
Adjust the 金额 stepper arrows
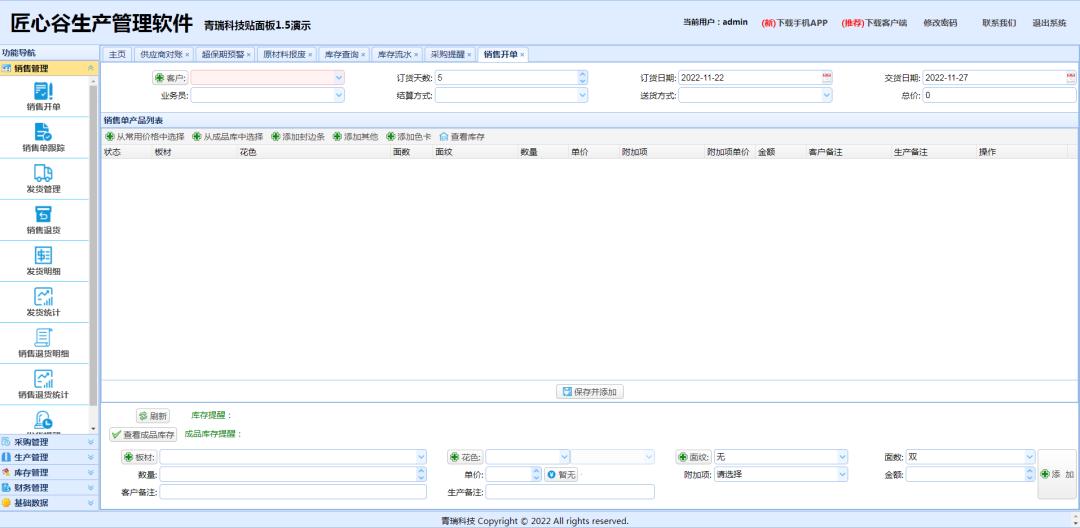pyautogui.click(x=1030, y=474)
